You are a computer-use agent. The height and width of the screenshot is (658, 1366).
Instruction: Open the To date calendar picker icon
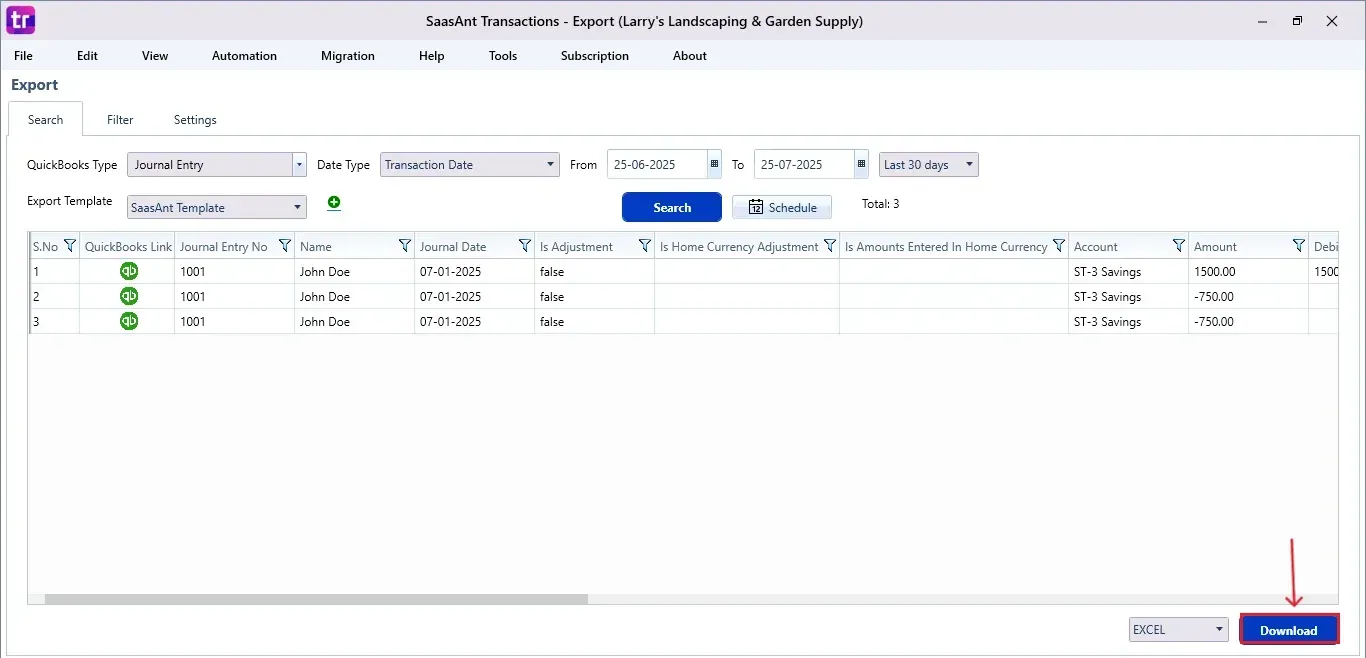pos(861,164)
